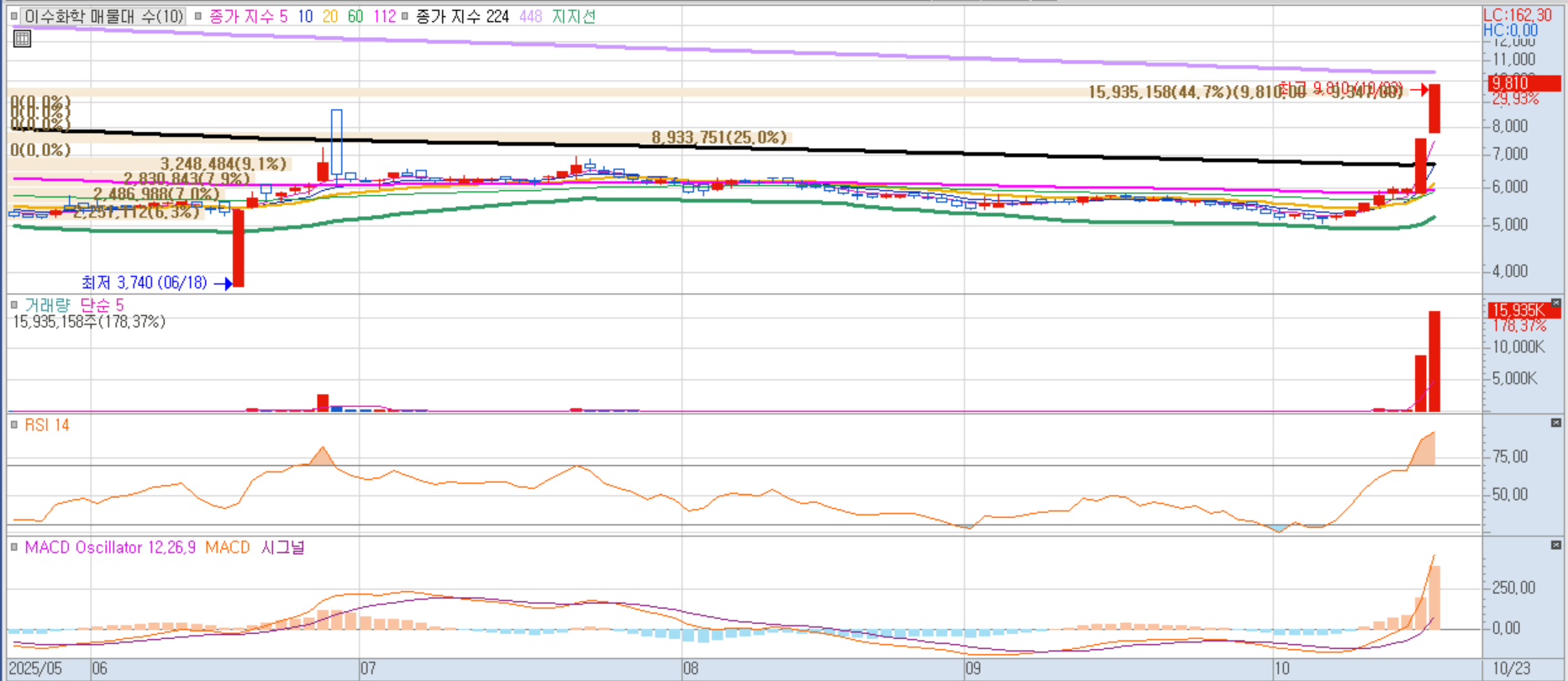Click the 최고 9,810 high marker label
Screen dimensions: 1568x681
(x=1340, y=88)
